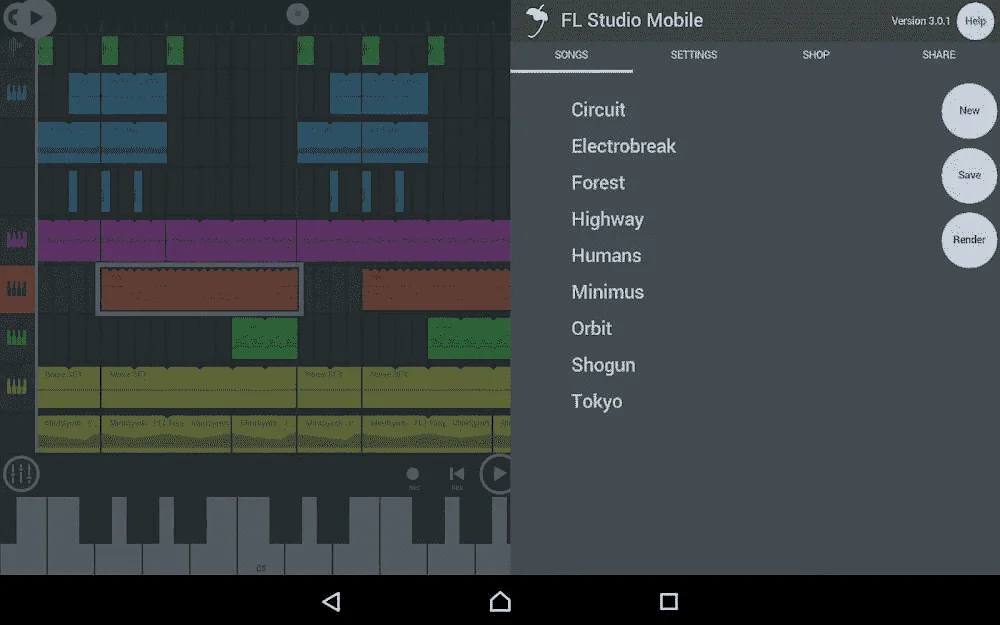Open the SHARE tab

coord(939,55)
